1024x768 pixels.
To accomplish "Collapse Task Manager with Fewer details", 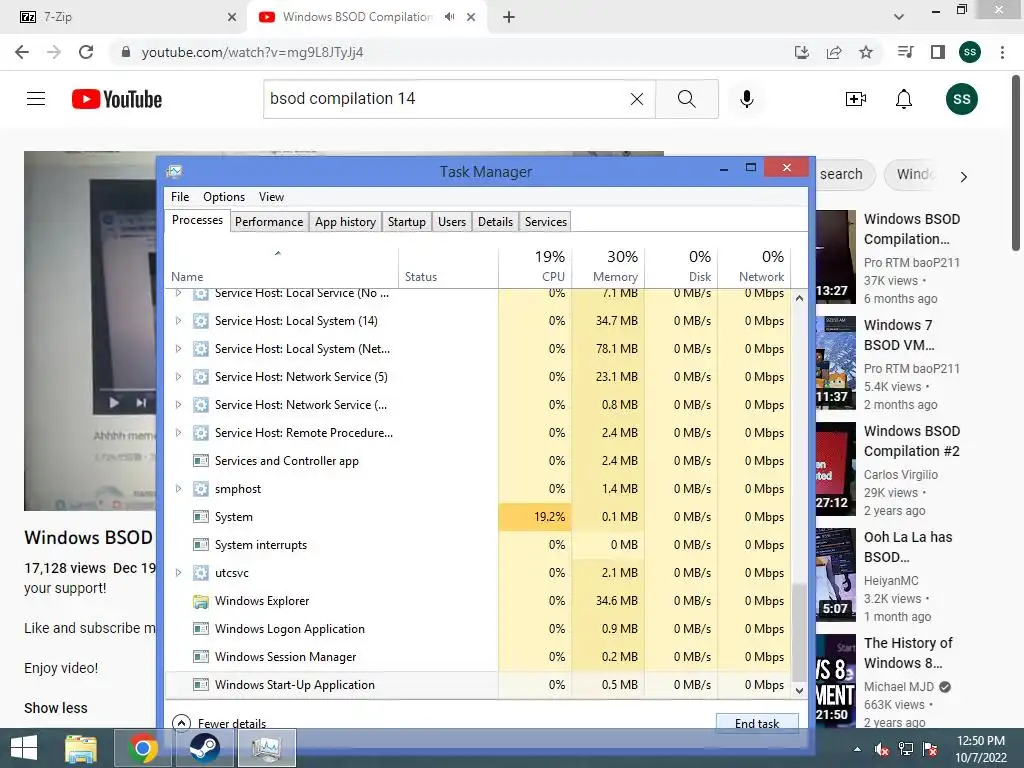I will [219, 723].
